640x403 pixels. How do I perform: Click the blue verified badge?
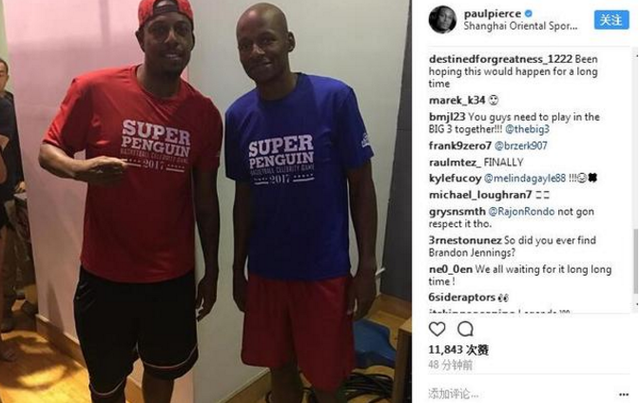point(528,13)
